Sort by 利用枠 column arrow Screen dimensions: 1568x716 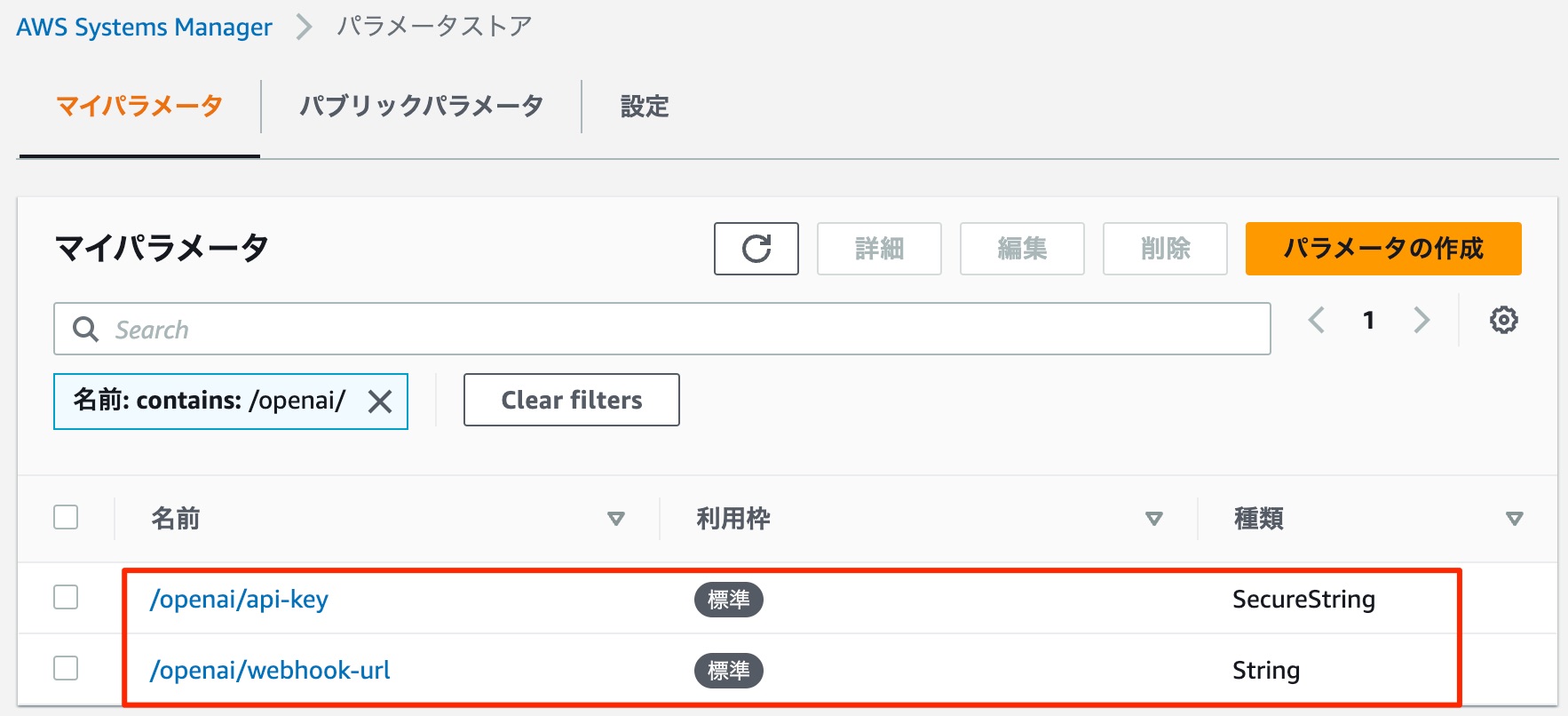[x=1153, y=519]
